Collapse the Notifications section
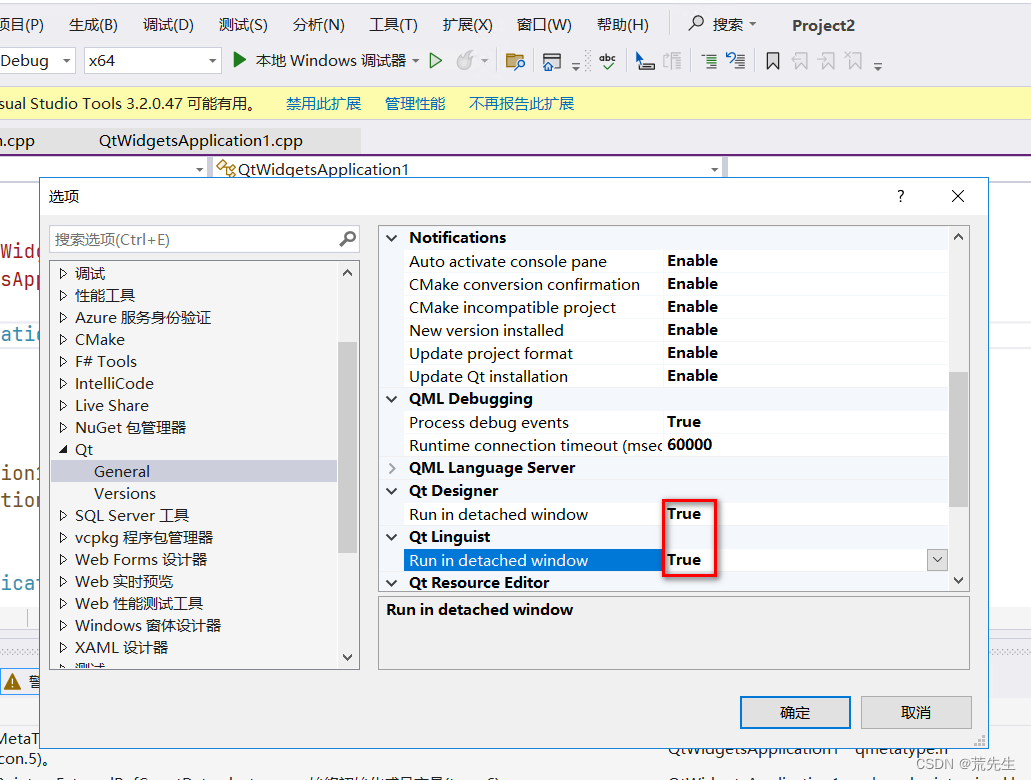The image size is (1031, 780). click(x=391, y=237)
